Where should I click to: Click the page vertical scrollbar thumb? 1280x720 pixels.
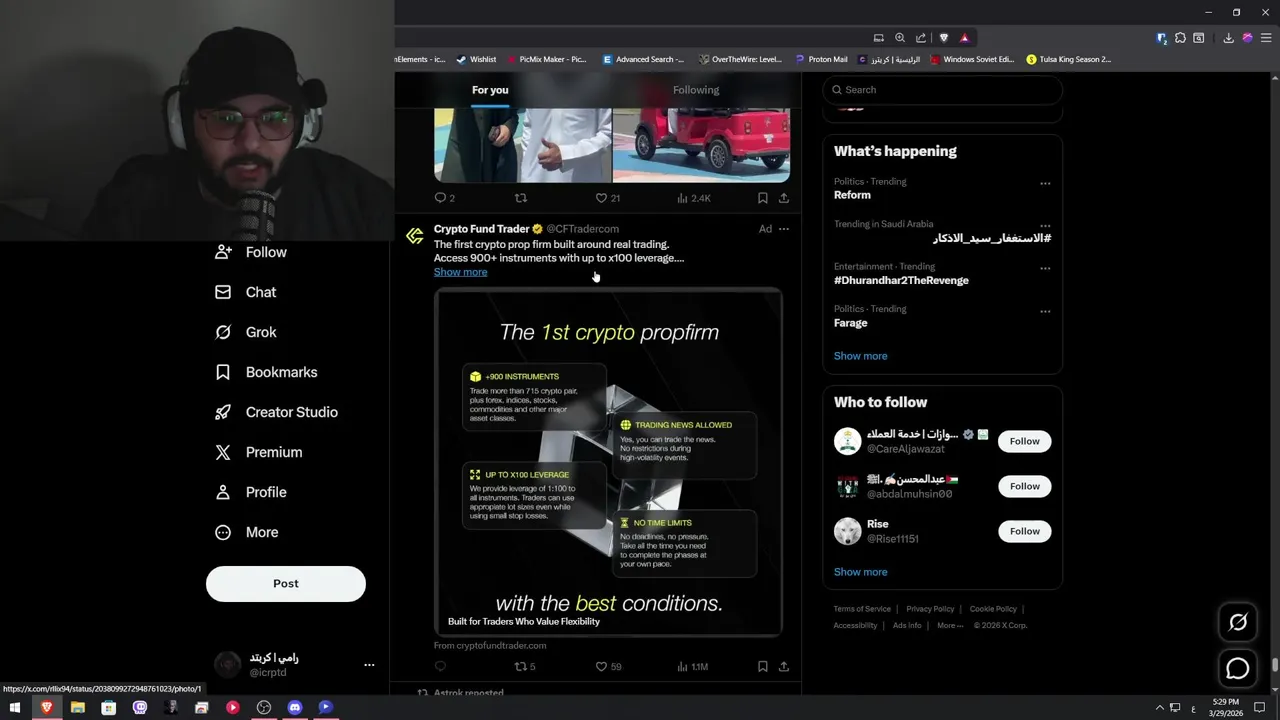[x=1274, y=665]
